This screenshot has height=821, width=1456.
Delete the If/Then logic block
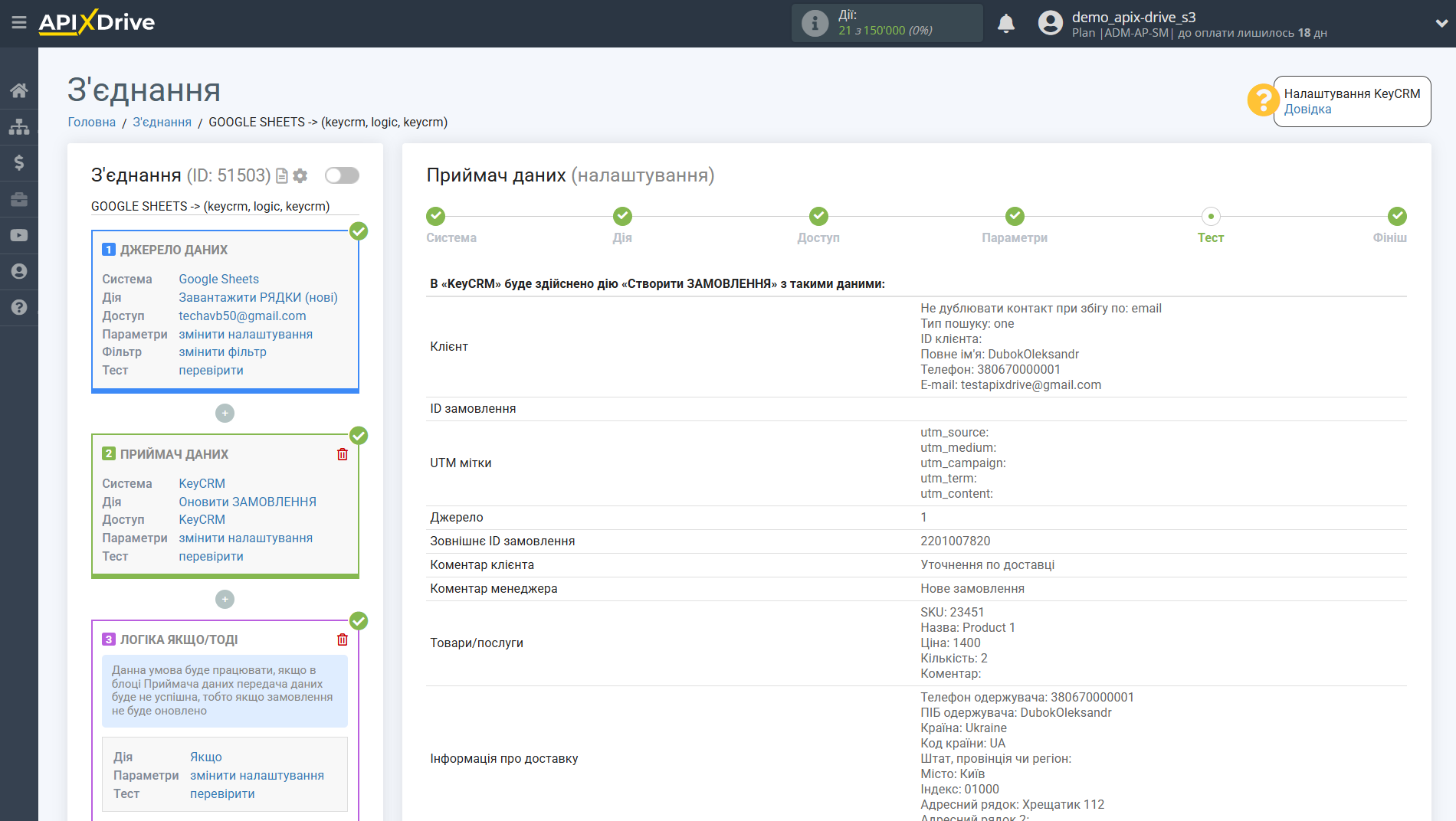pyautogui.click(x=343, y=639)
